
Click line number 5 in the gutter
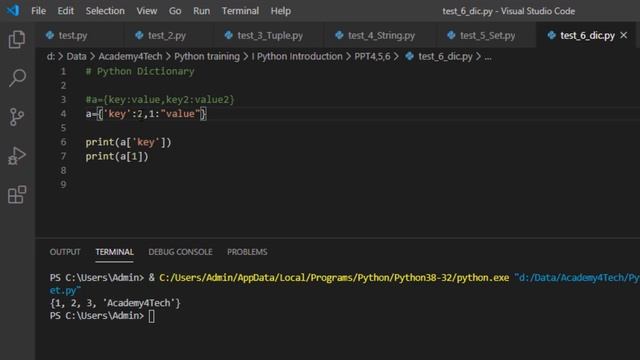click(63, 128)
